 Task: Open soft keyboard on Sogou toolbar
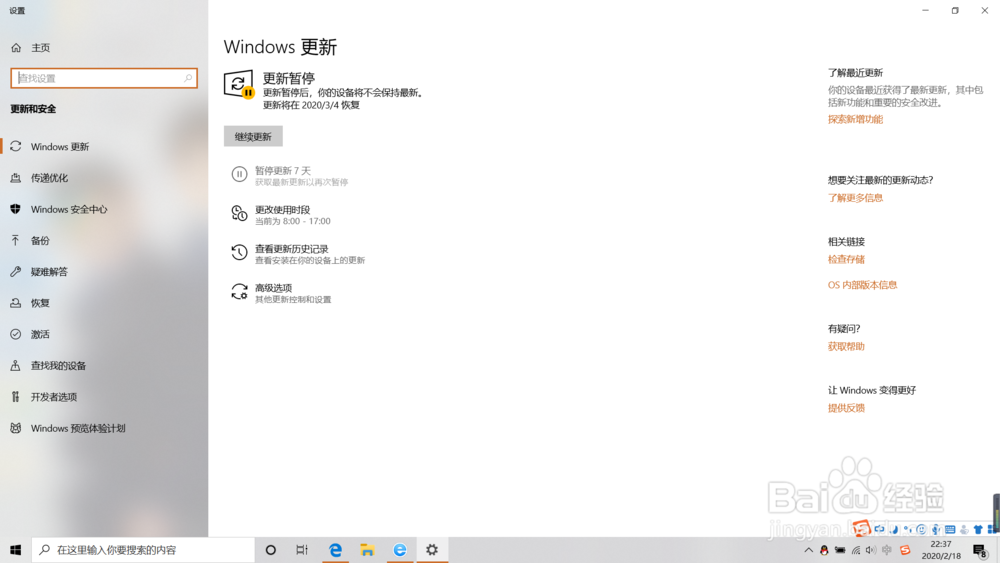tap(950, 529)
